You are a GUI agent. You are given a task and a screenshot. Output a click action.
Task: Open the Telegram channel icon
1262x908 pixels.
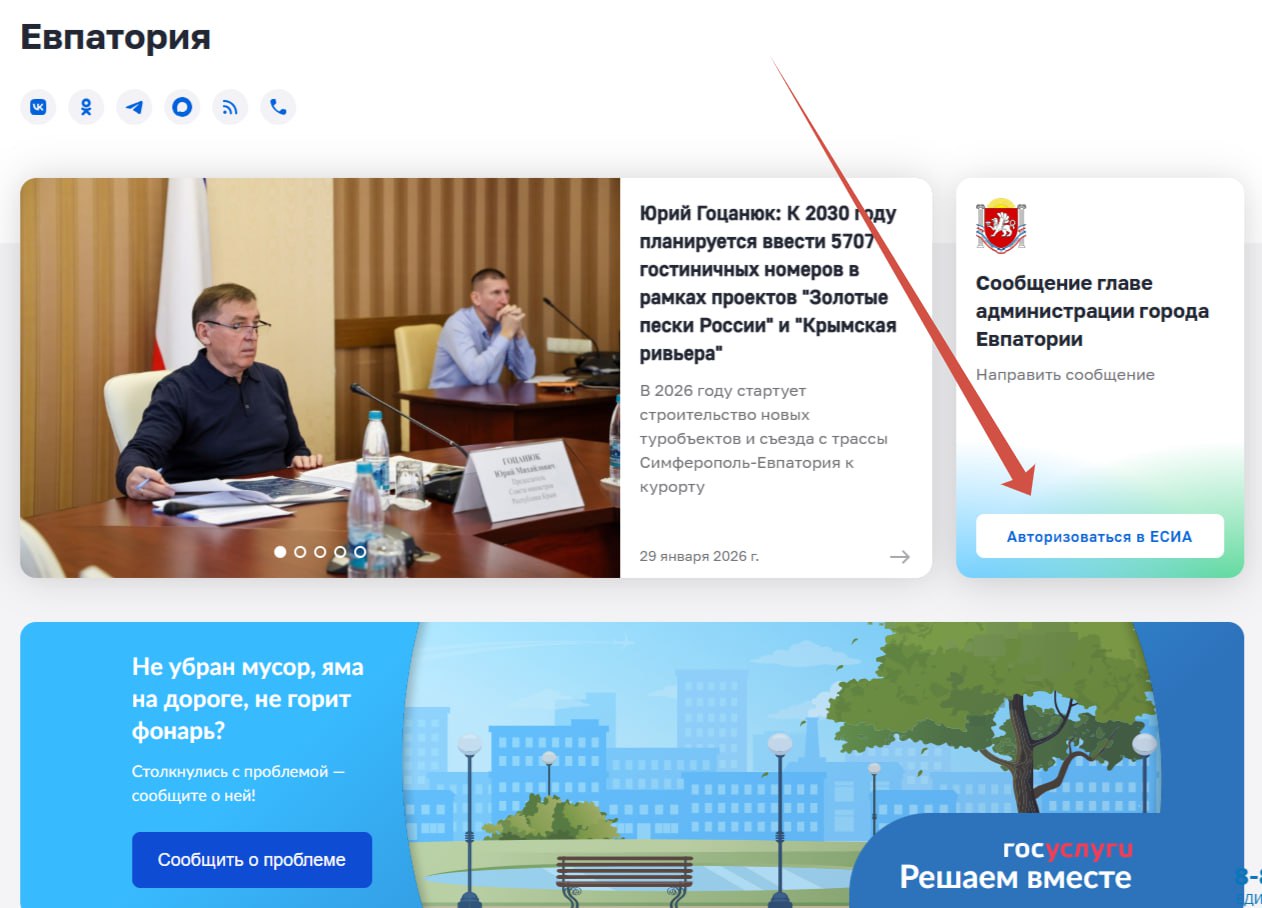(x=134, y=107)
